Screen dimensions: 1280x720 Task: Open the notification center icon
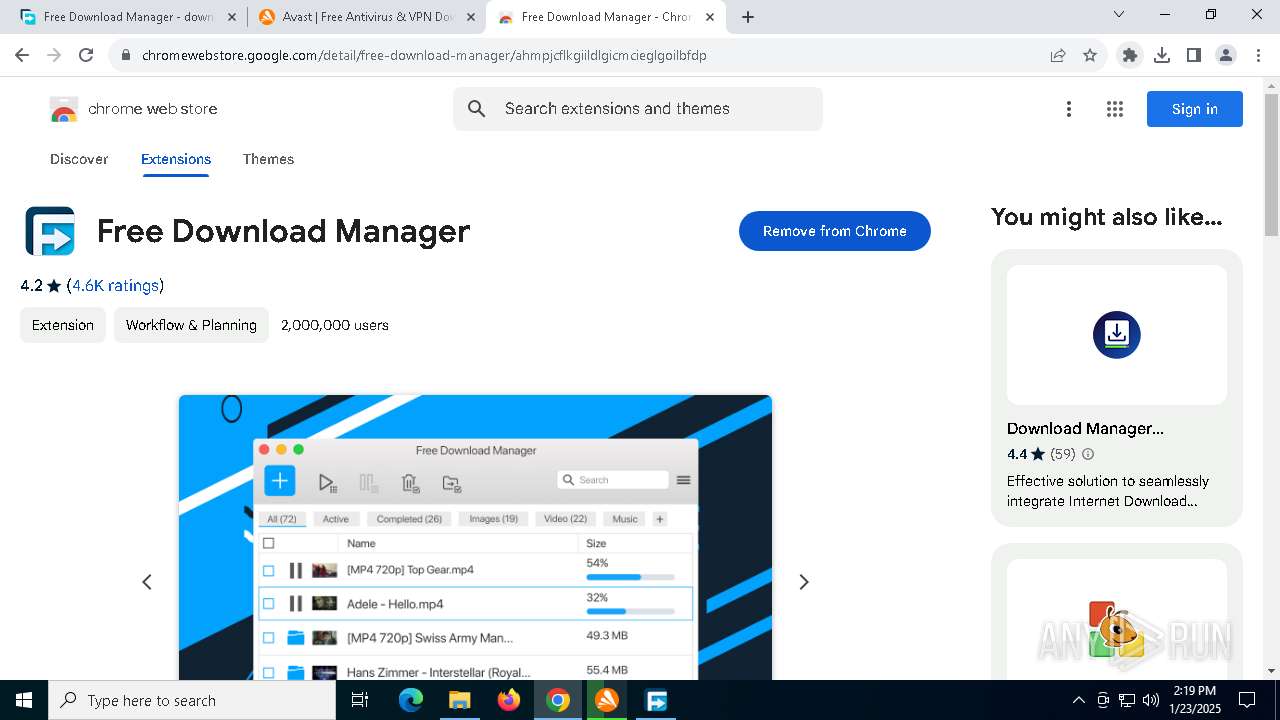[x=1247, y=700]
